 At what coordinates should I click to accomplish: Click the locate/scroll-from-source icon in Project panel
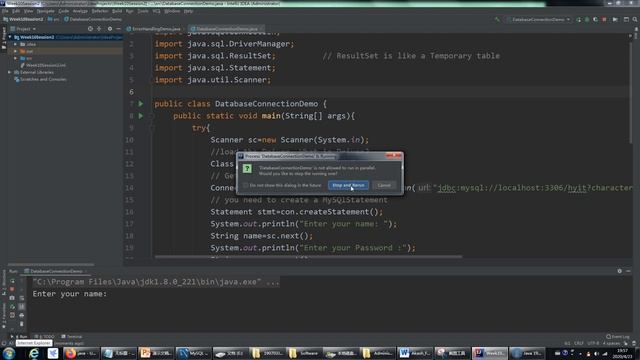[90, 29]
